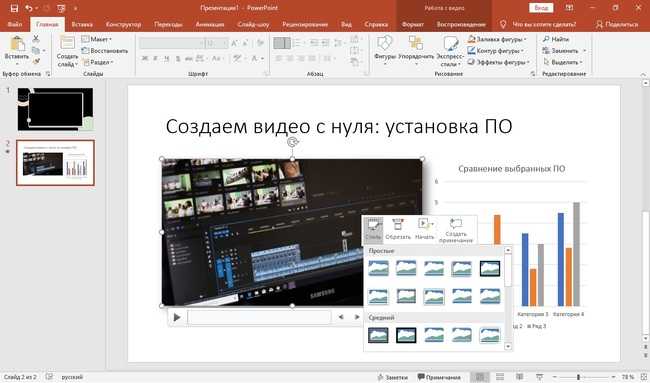Viewport: 650px width, 383px height.
Task: Switch to the Вставка tab
Action: 82,24
